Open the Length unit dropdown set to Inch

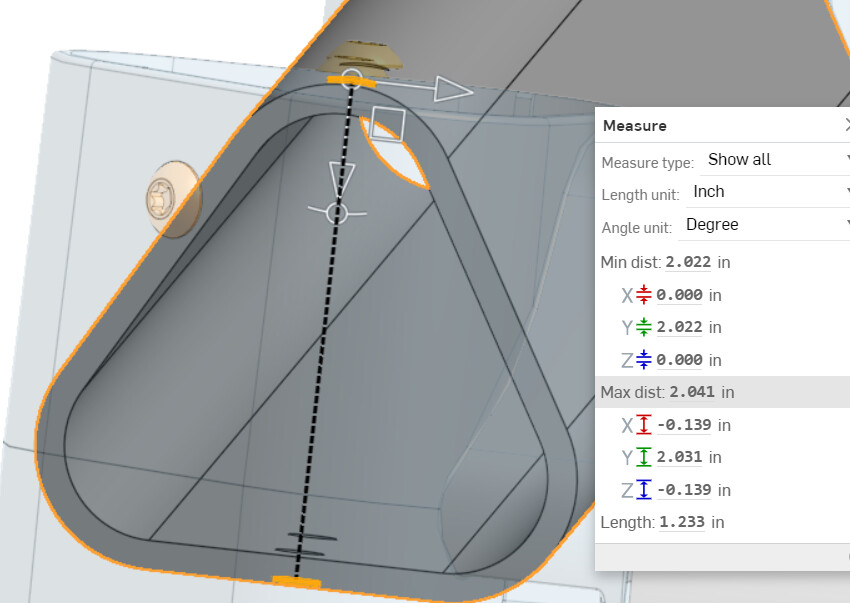(x=768, y=192)
